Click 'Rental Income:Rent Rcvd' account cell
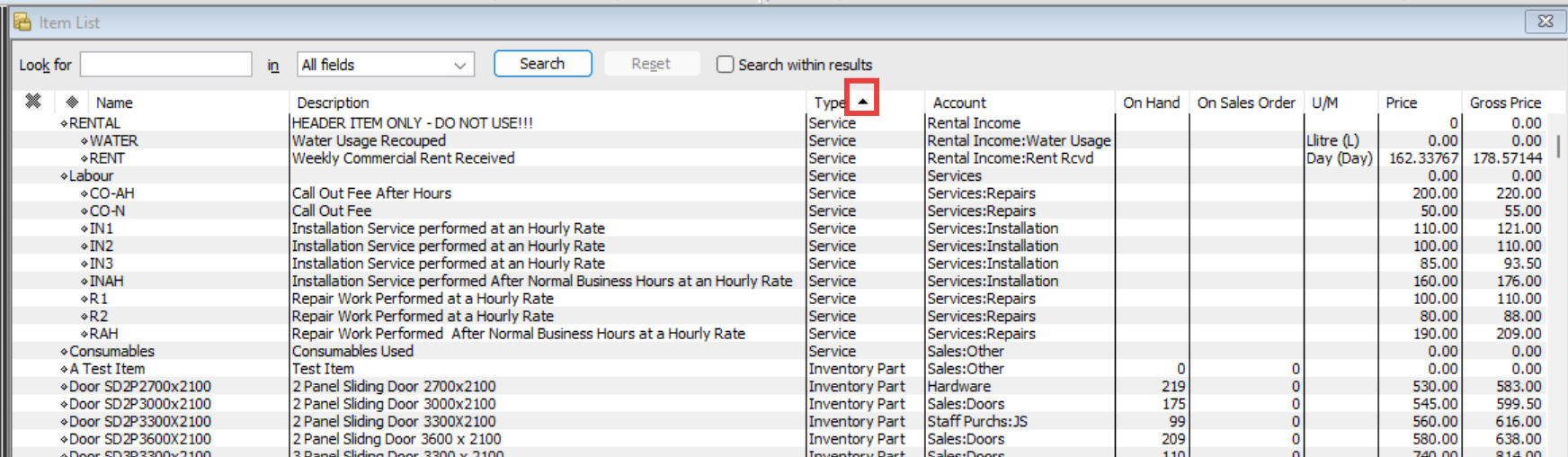1568x457 pixels. (1011, 158)
